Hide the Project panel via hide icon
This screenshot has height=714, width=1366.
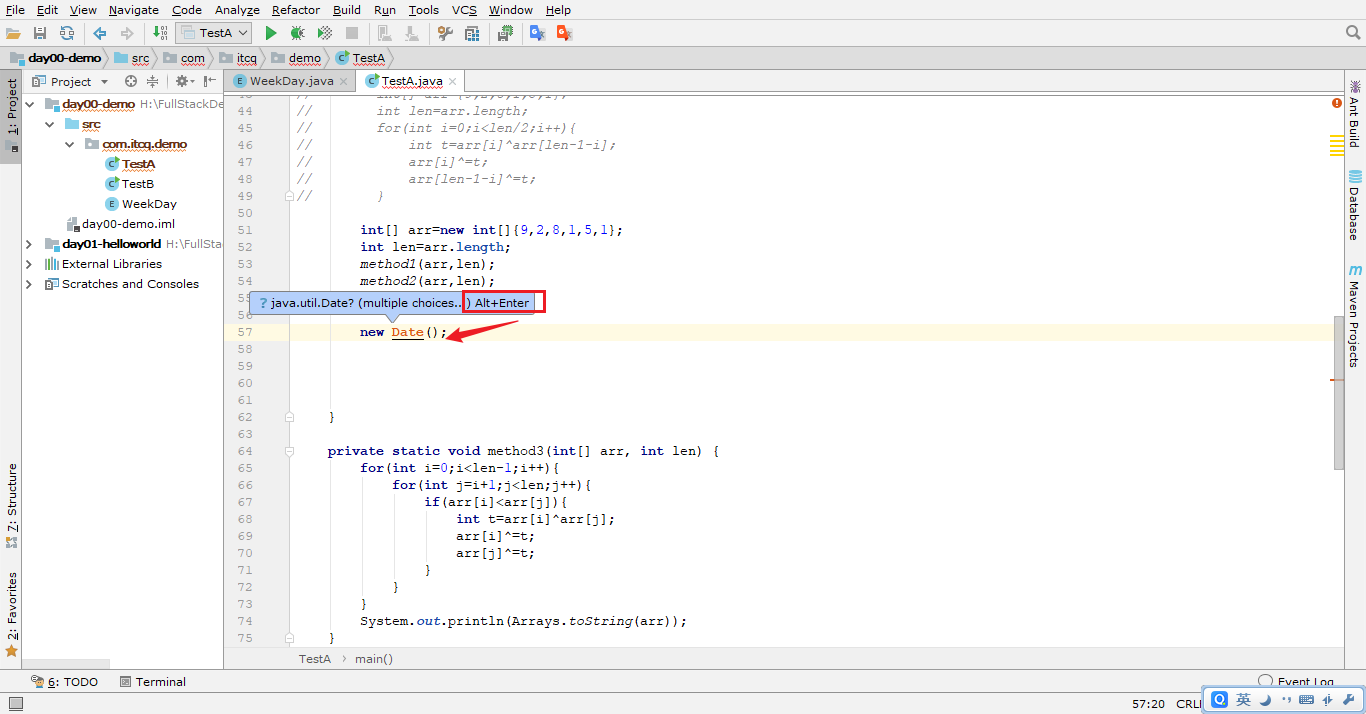pos(211,81)
